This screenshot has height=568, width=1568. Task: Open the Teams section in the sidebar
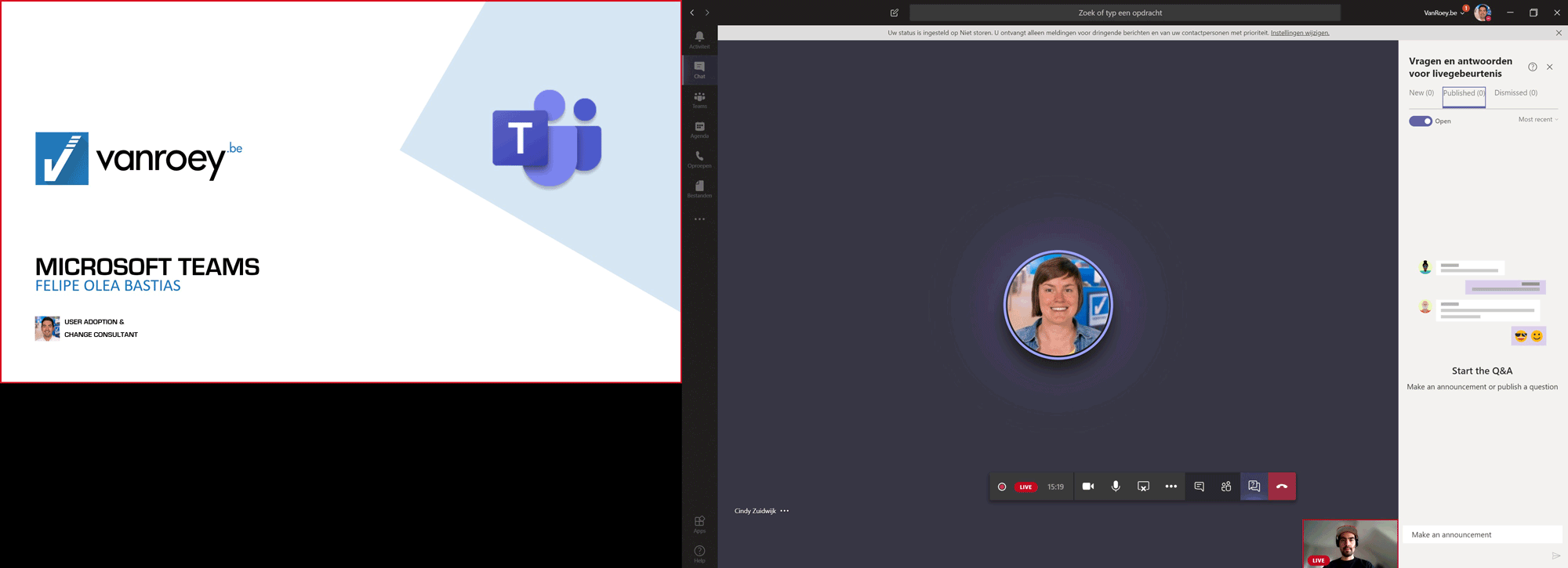click(699, 99)
